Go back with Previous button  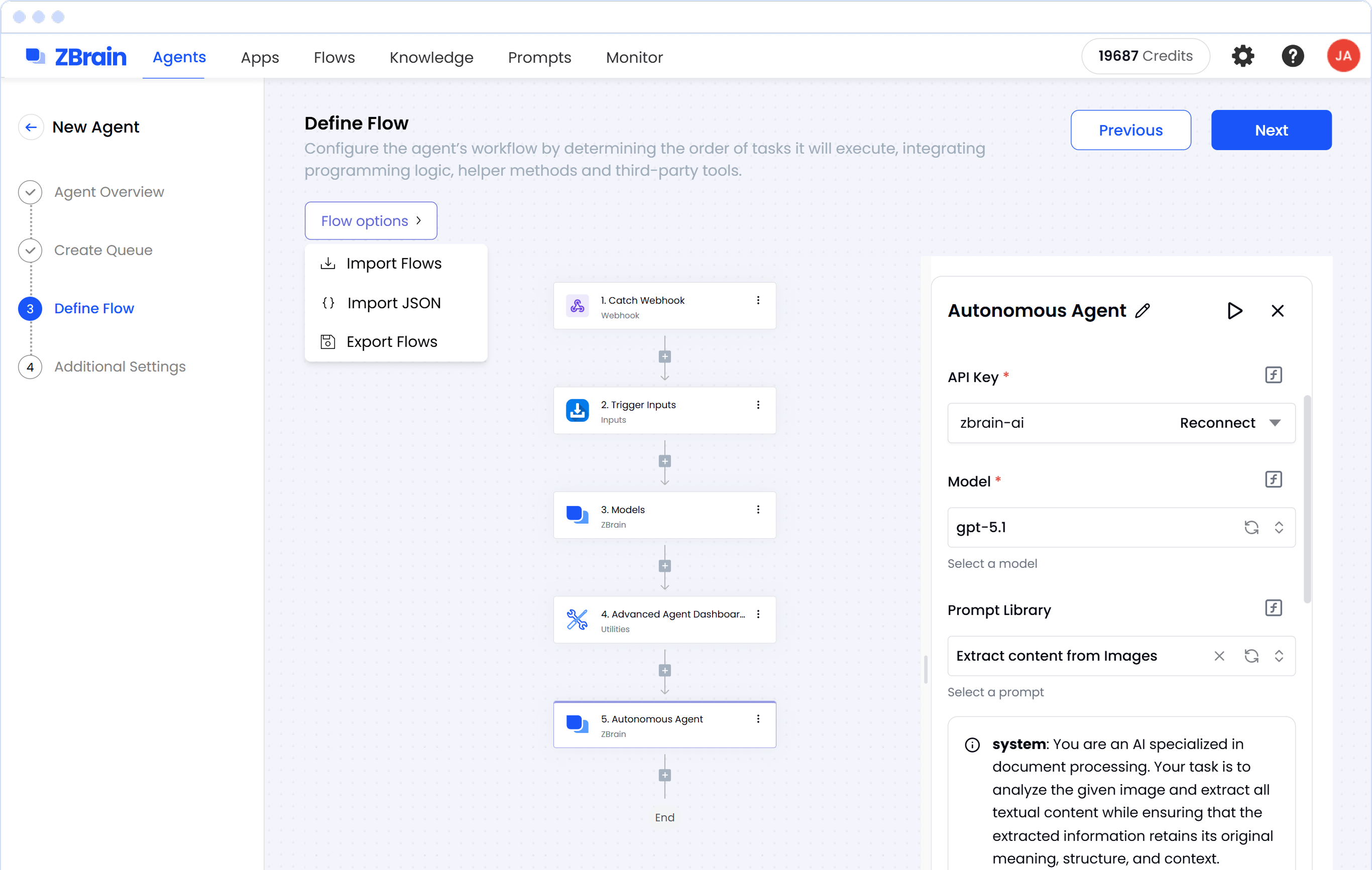[x=1130, y=130]
